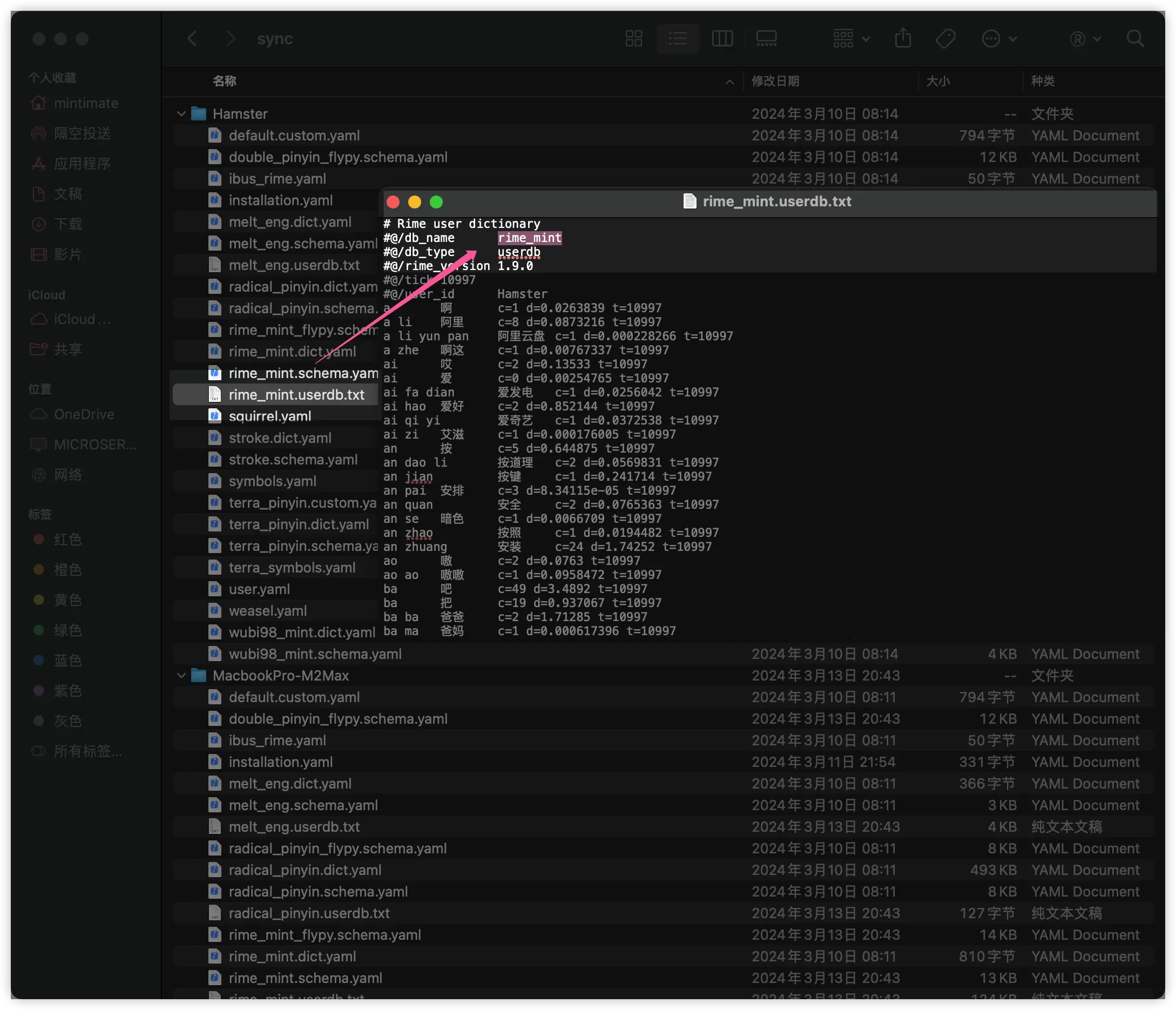This screenshot has height=1010, width=1176.
Task: Select radical_pinyin.userdb.txt file icon
Action: click(214, 912)
